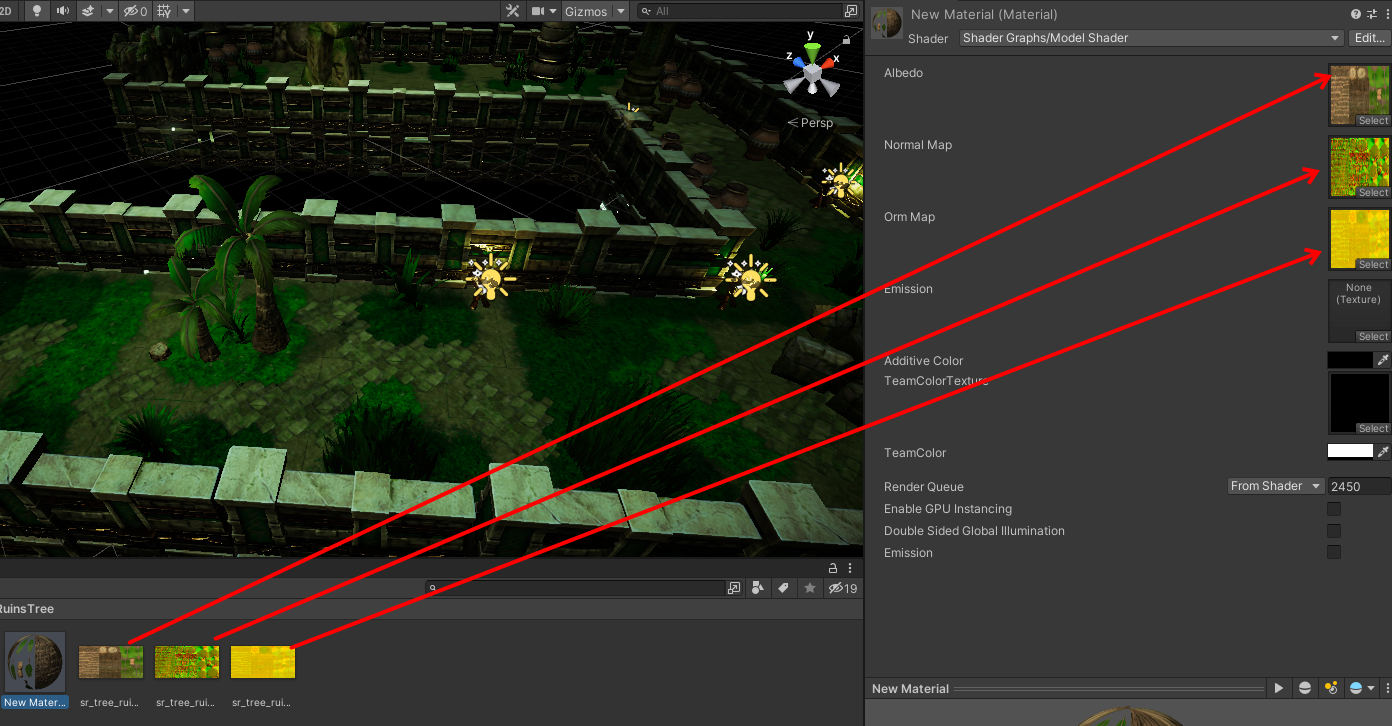Screen dimensions: 1392x726
Task: Click Select on the Emission texture slot
Action: (x=1373, y=337)
